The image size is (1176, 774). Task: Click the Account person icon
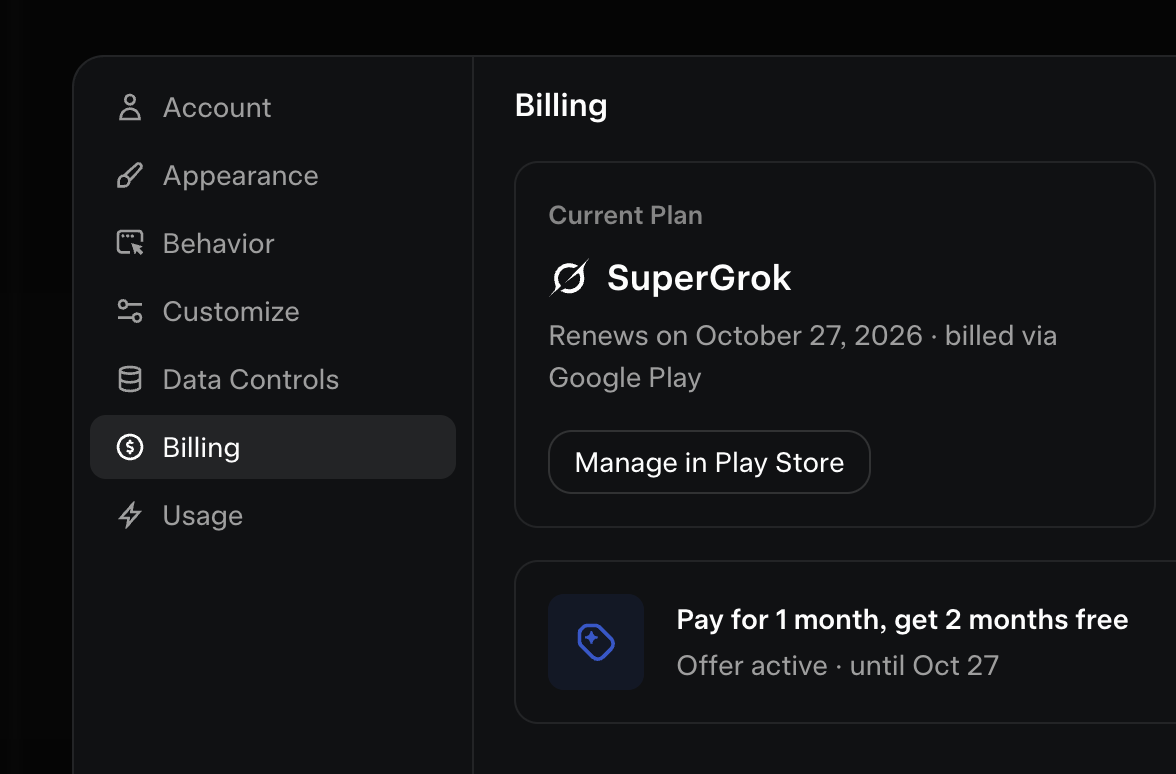[130, 107]
